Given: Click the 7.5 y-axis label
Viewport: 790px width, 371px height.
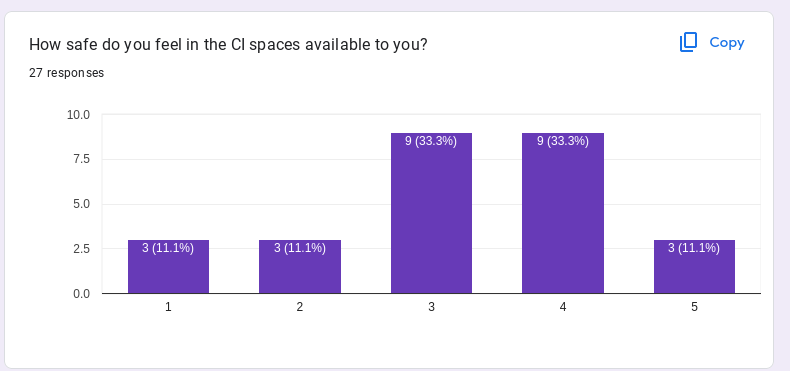Looking at the screenshot, I should (81, 159).
